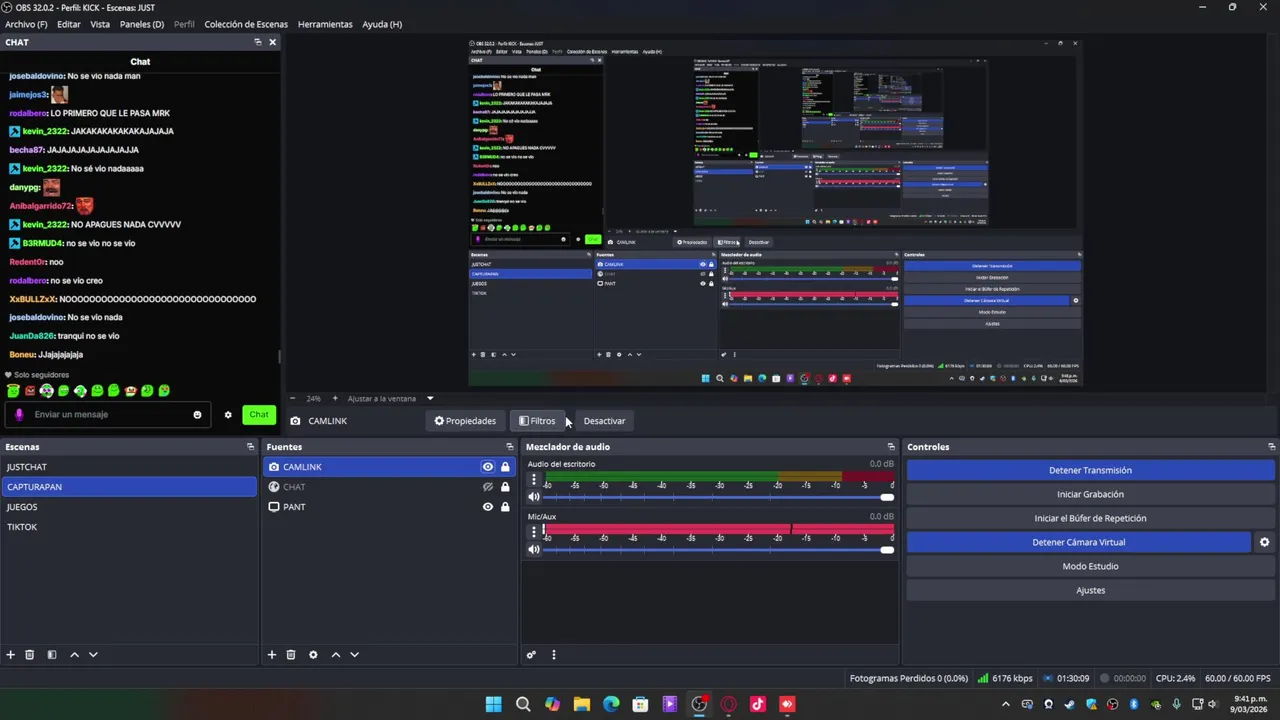Open TikTok app on Windows taskbar

coord(757,704)
